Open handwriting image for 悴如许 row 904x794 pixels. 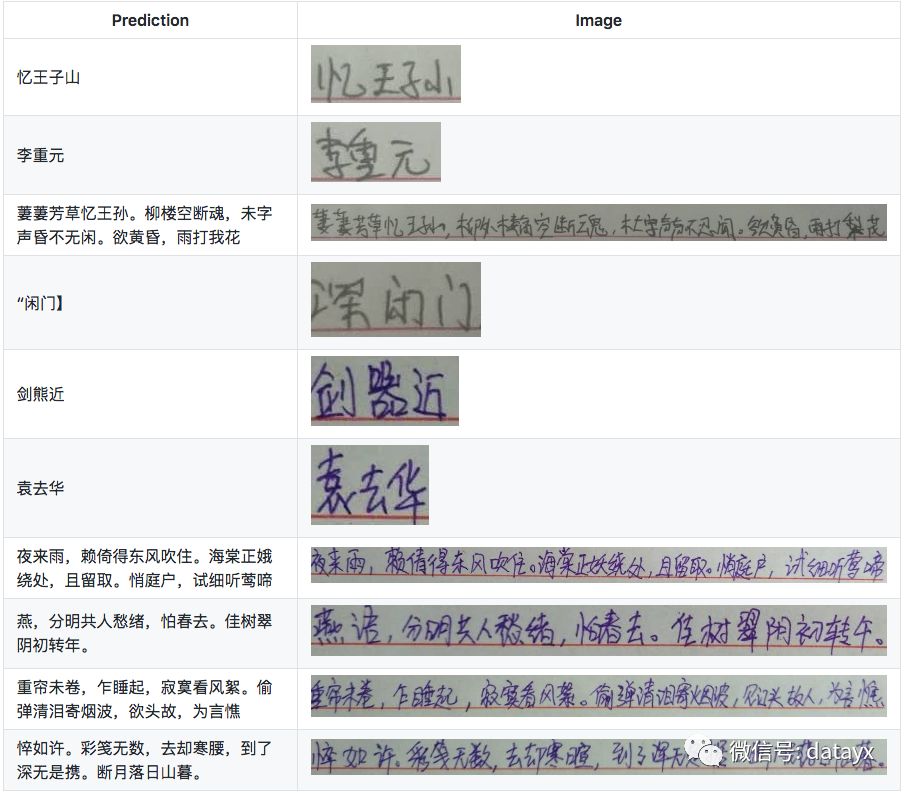[598, 757]
